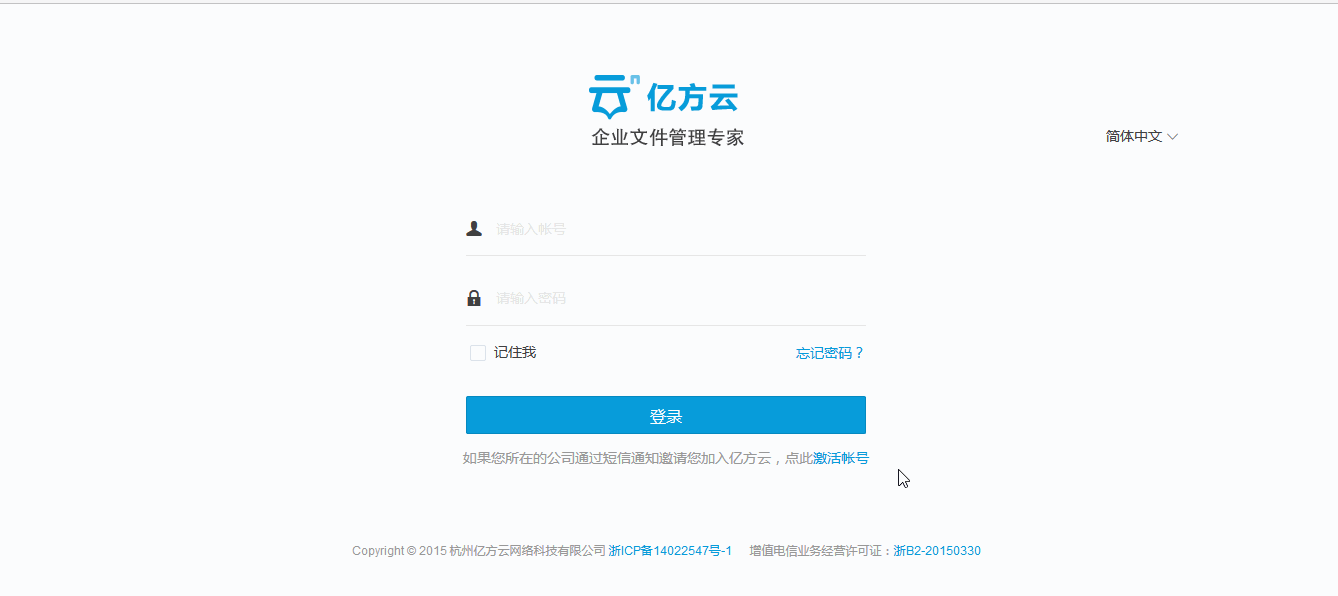1338x596 pixels.
Task: Open the 简体中文 language dropdown
Action: (1142, 137)
